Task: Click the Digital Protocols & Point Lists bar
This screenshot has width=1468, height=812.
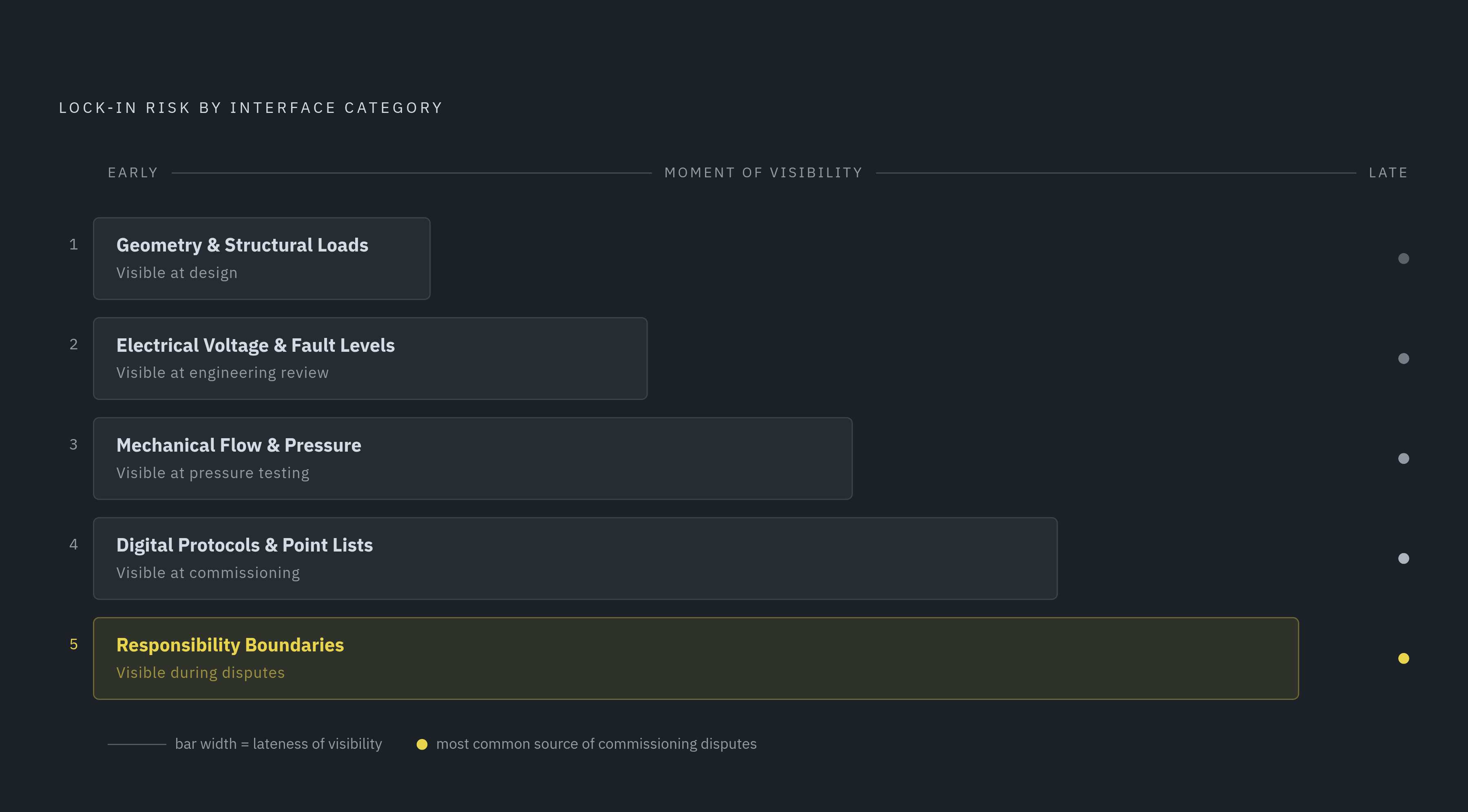Action: tap(575, 558)
